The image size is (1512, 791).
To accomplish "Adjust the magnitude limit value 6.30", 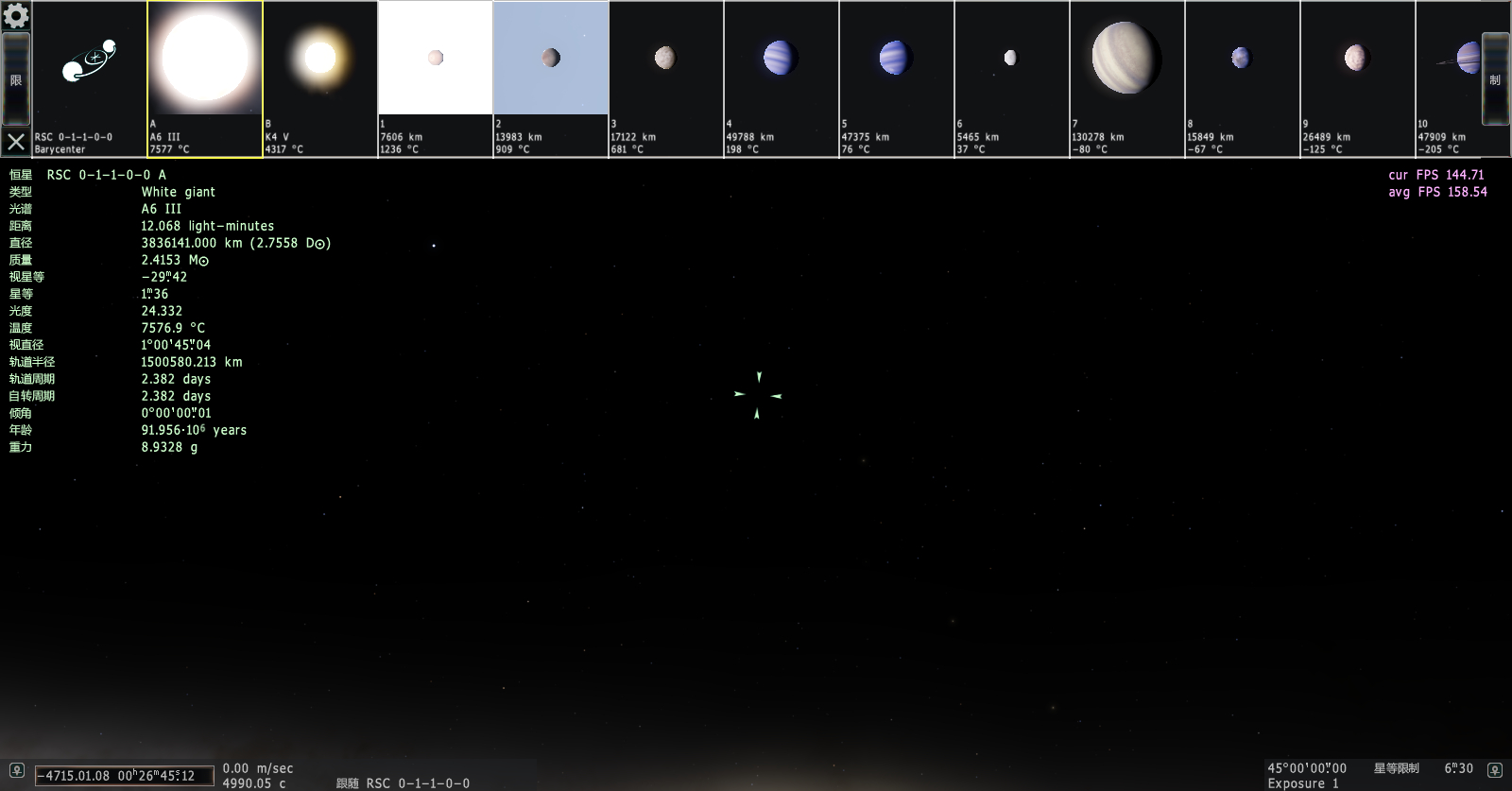I will tap(1459, 768).
